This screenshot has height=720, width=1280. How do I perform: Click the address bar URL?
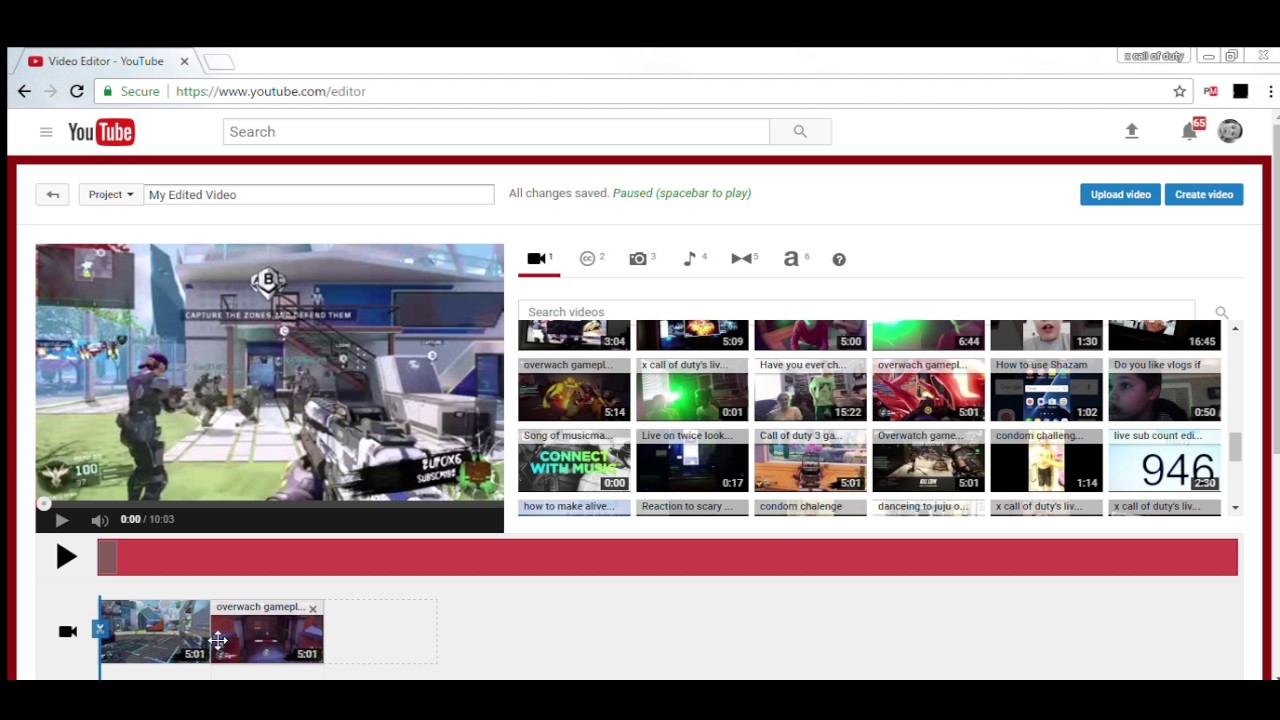[x=270, y=91]
